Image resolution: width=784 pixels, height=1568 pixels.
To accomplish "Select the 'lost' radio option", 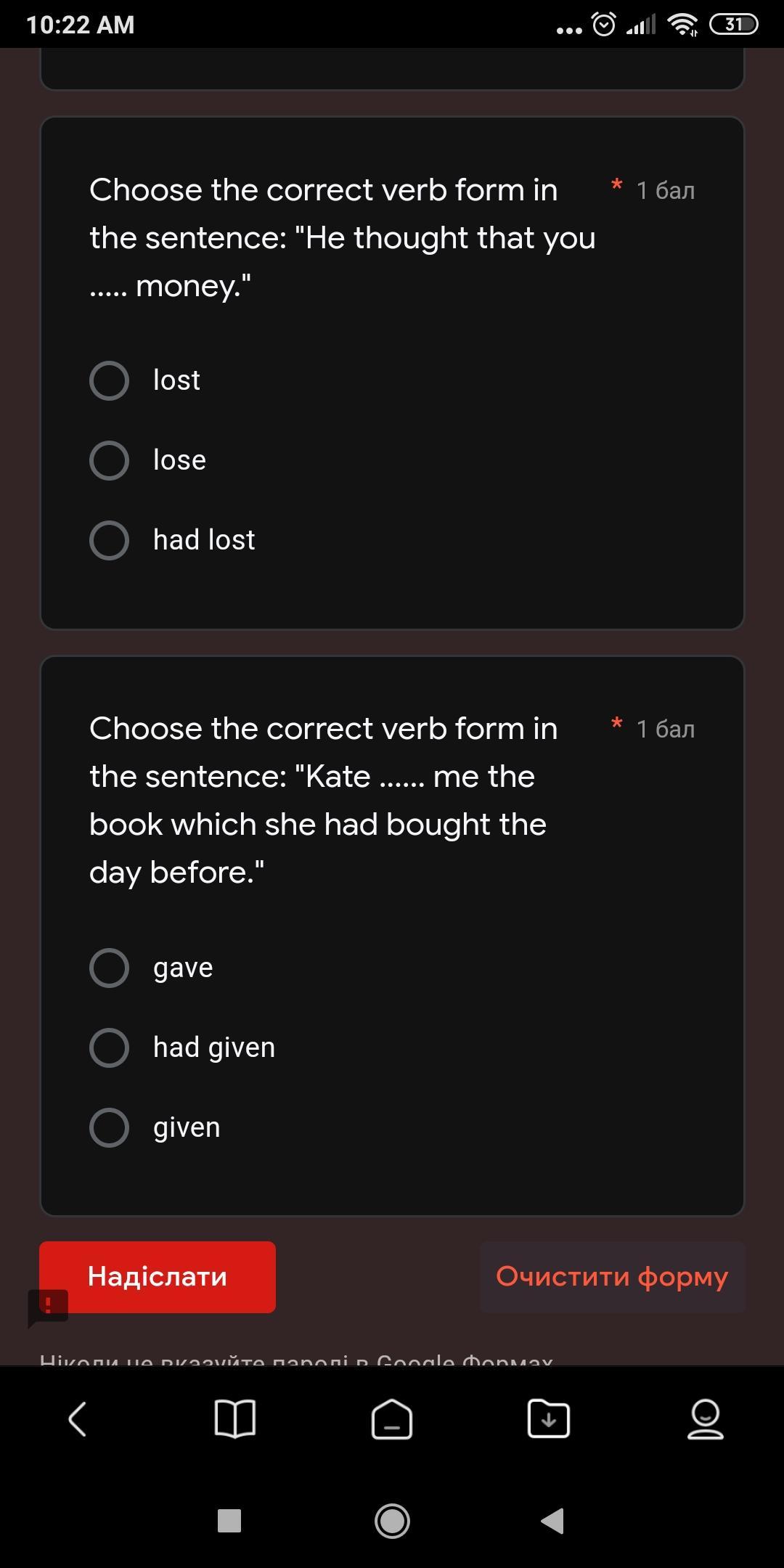I will [110, 380].
